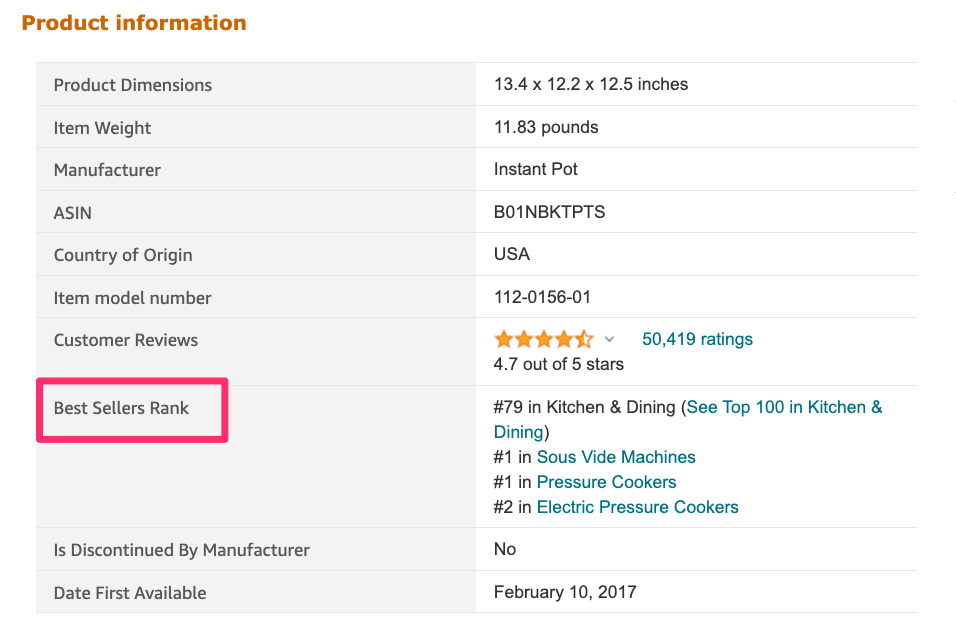
Task: Click the ASIN value B01NBKTPTS
Action: 549,212
